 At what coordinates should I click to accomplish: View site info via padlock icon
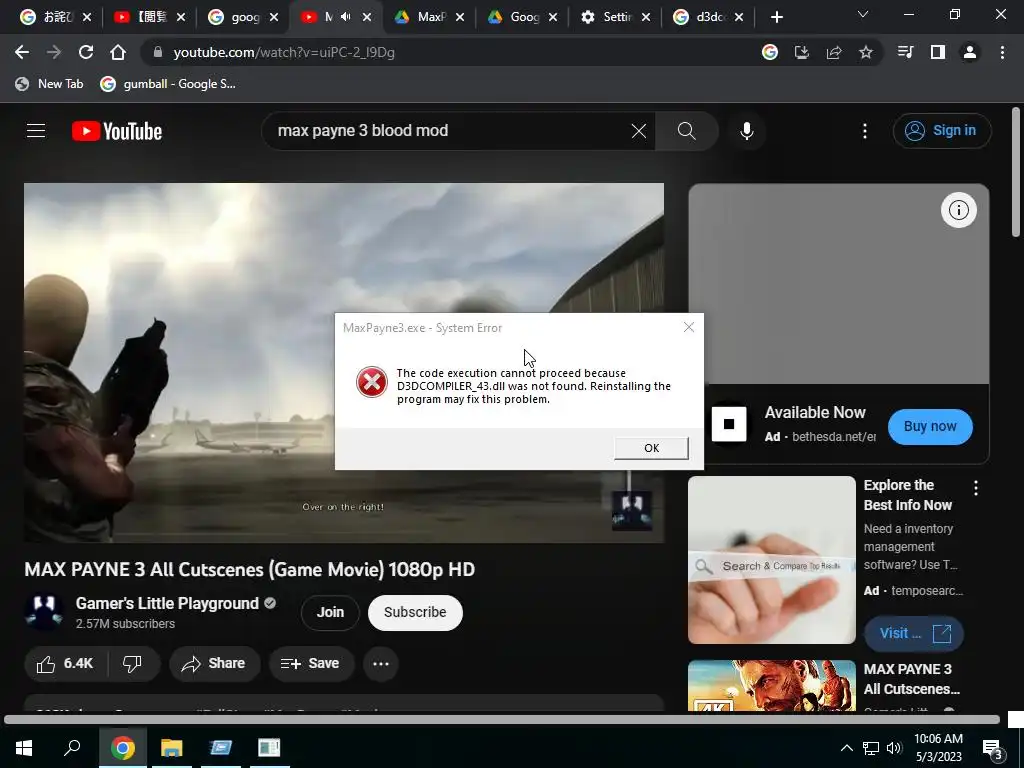157,52
